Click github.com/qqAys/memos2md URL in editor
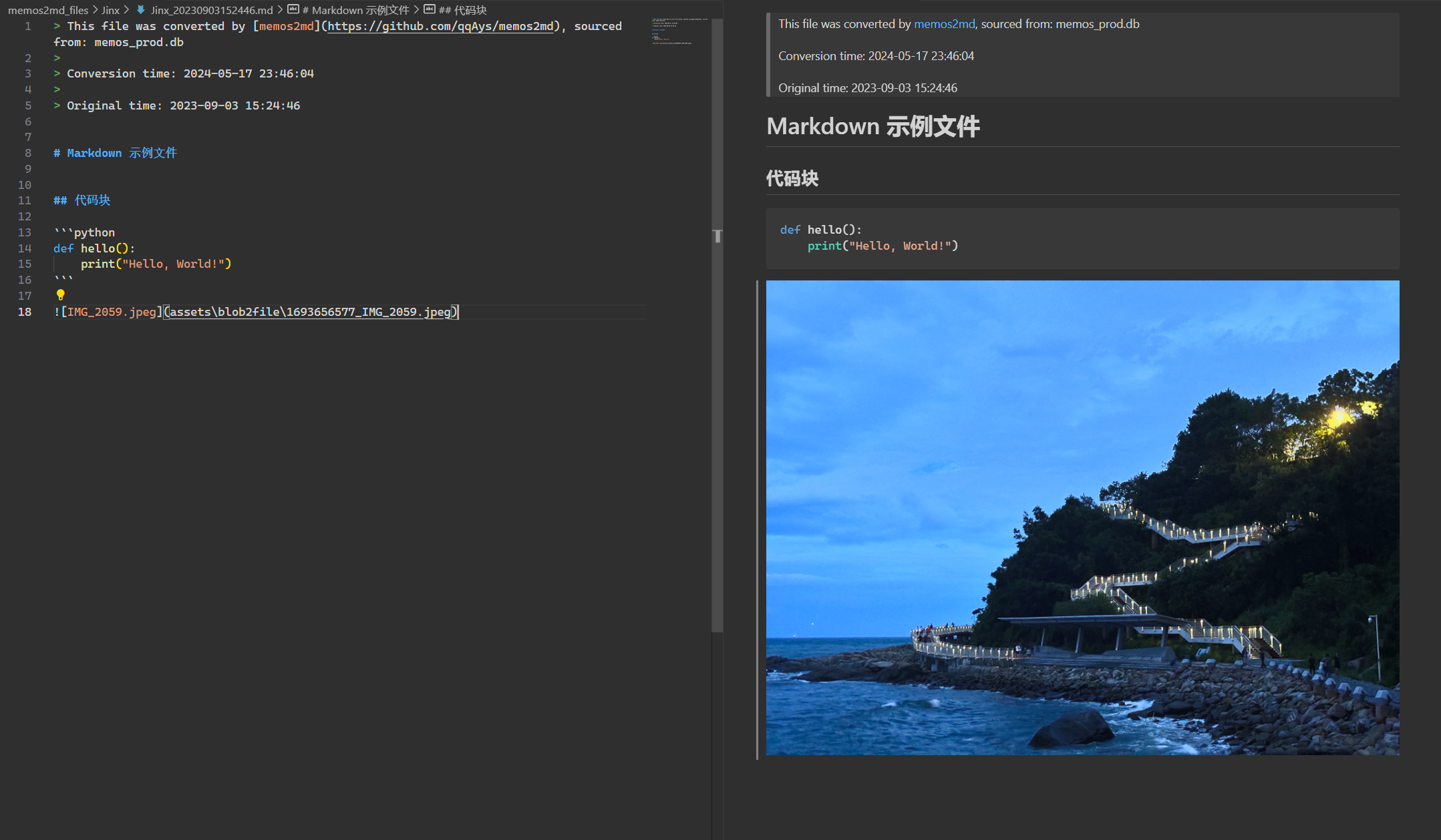The width and height of the screenshot is (1441, 840). pos(441,26)
